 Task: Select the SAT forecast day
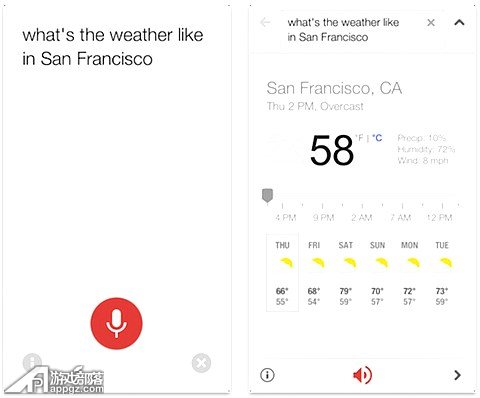point(346,272)
